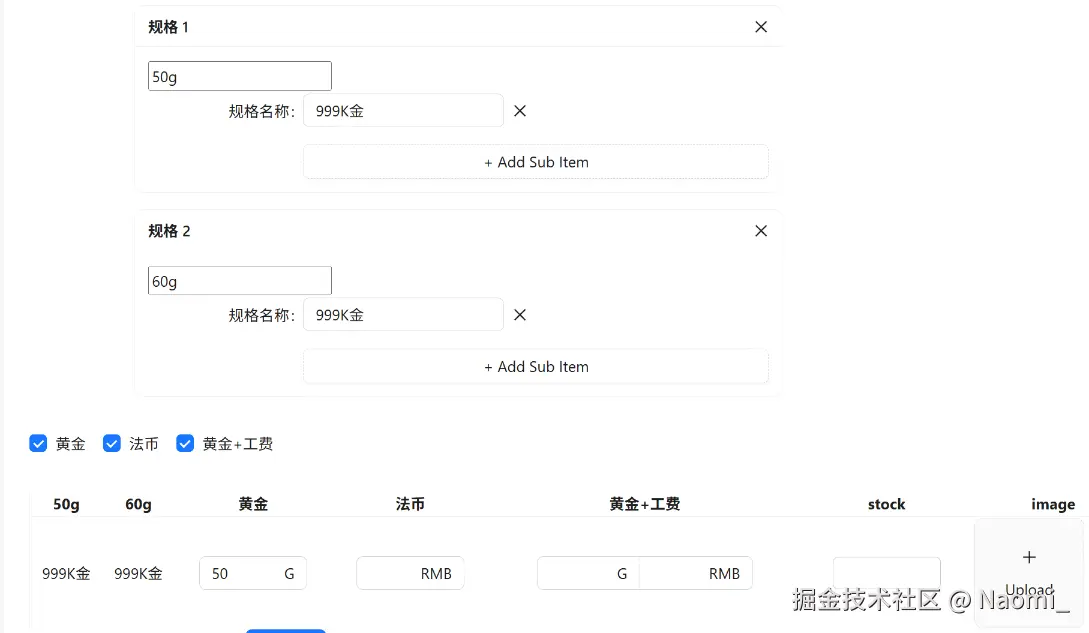Click the 法币 table column header

point(410,504)
